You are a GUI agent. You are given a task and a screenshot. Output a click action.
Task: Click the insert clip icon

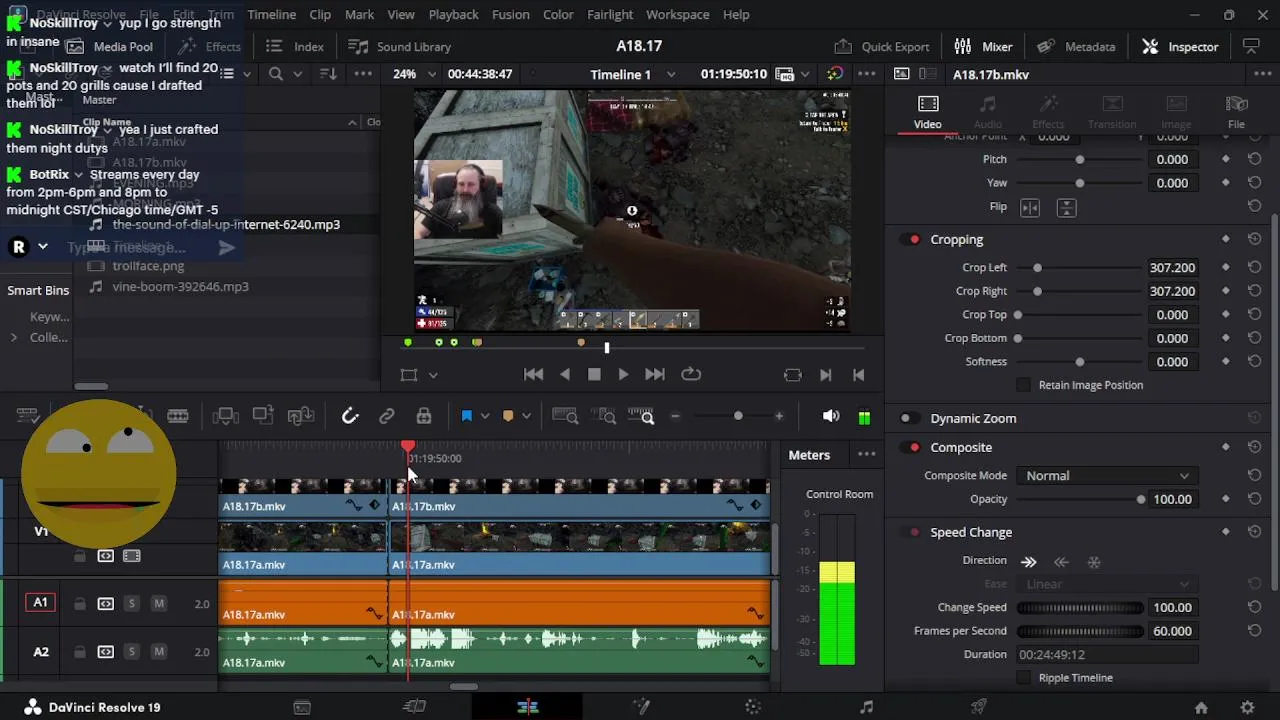(225, 416)
